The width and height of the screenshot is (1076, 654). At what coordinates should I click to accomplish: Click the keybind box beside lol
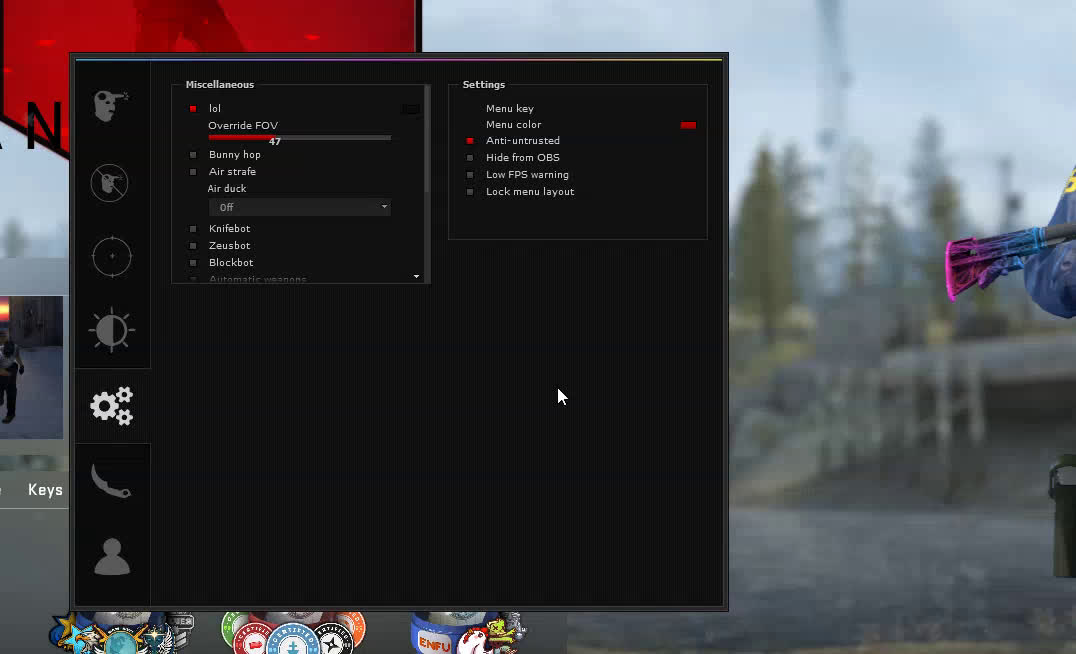[x=410, y=109]
